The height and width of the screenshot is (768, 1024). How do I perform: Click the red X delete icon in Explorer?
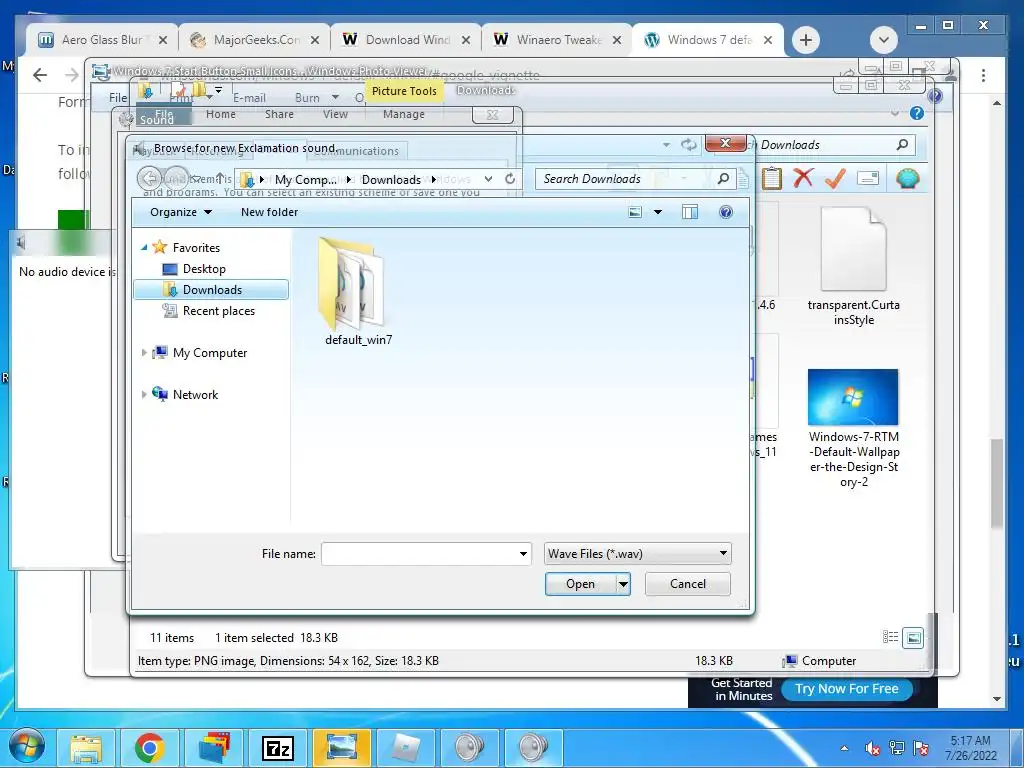click(x=803, y=178)
